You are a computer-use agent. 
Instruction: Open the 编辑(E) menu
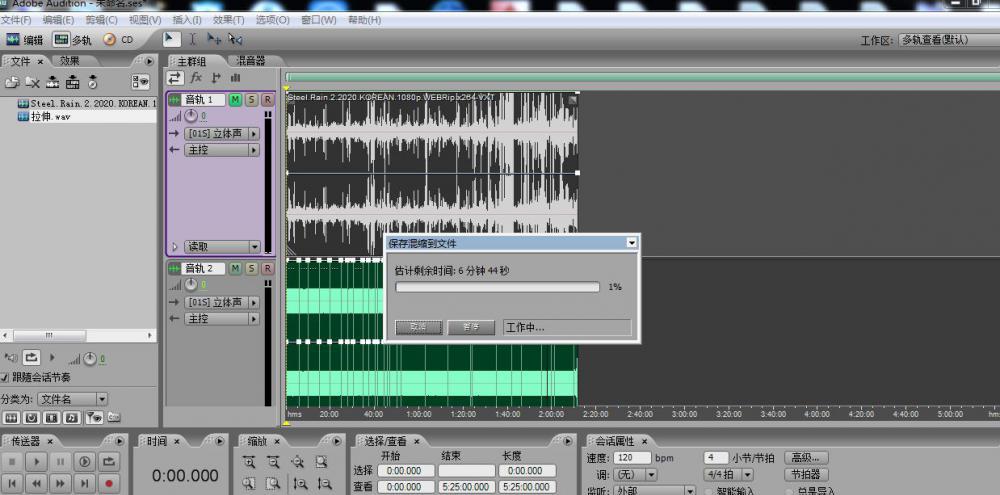[58, 20]
